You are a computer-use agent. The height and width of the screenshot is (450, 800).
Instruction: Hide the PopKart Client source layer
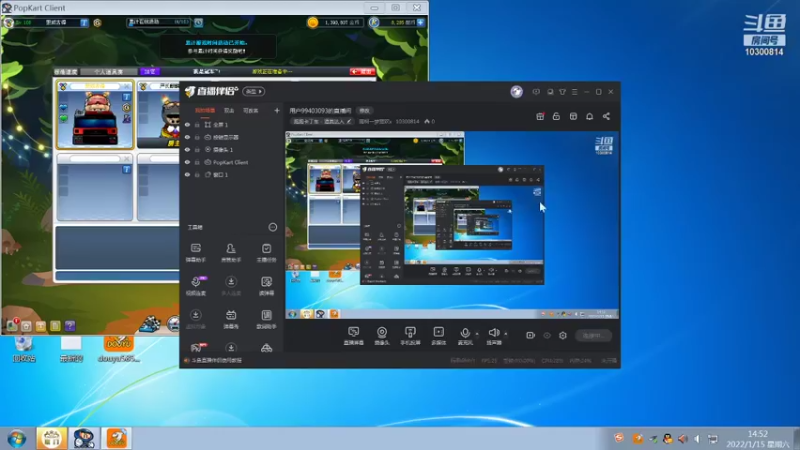[187, 162]
